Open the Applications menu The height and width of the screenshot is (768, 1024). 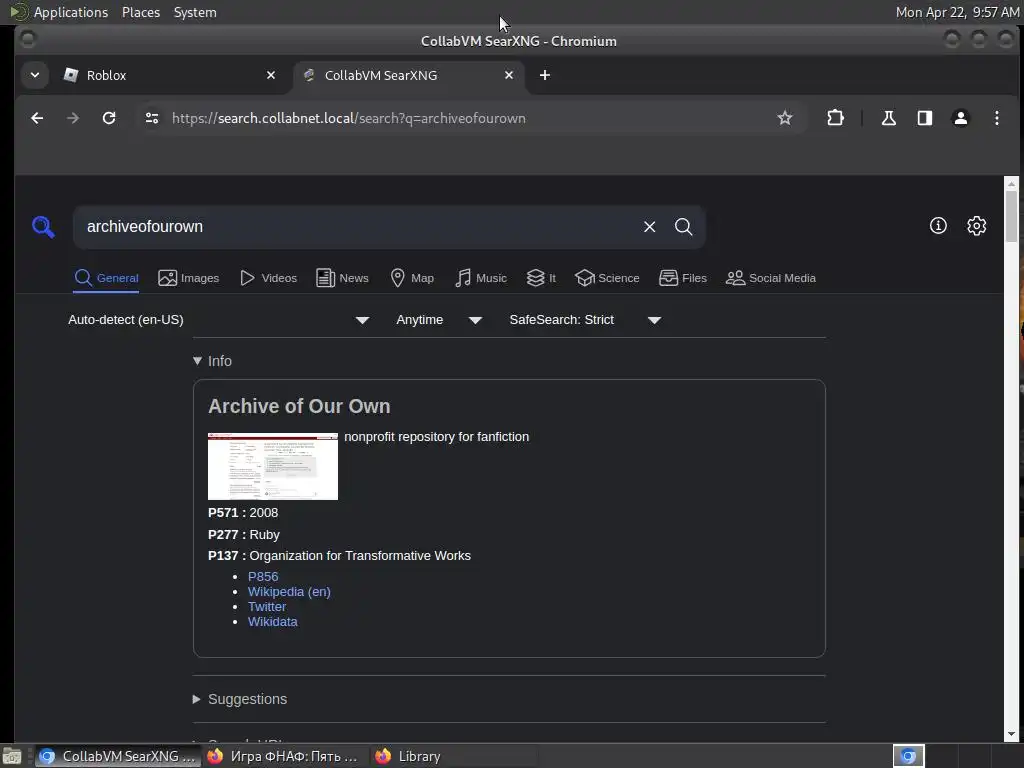tap(71, 12)
